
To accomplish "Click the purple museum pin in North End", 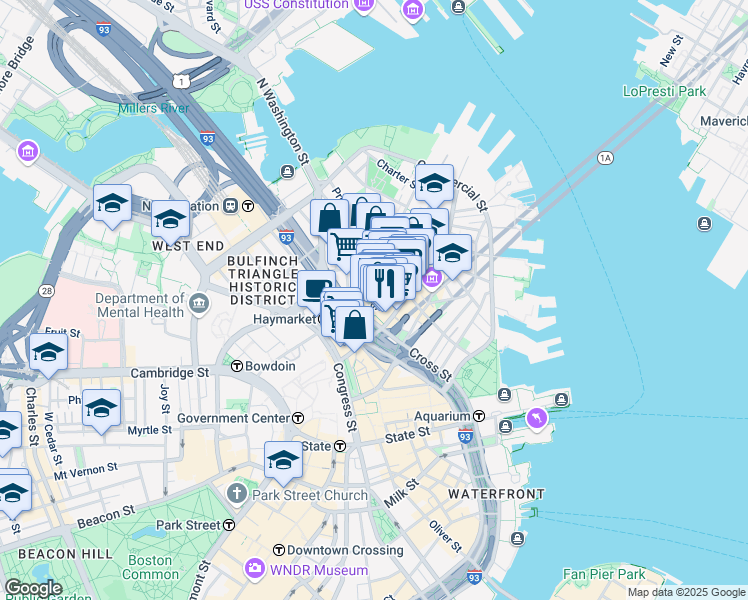I will [432, 278].
